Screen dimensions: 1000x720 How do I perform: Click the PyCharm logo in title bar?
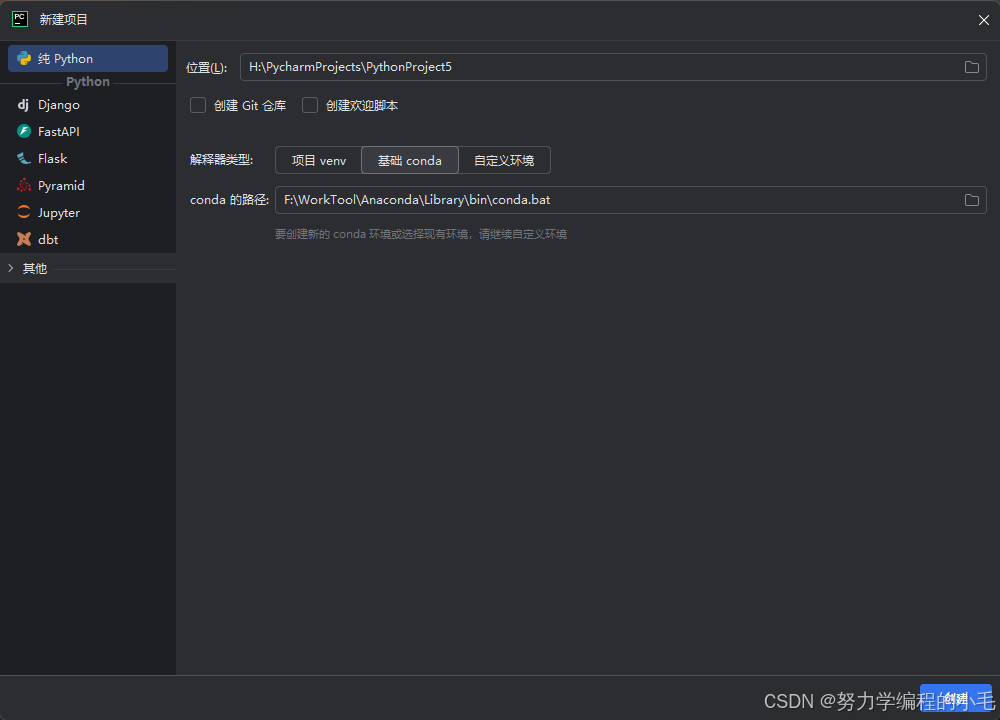tap(19, 19)
